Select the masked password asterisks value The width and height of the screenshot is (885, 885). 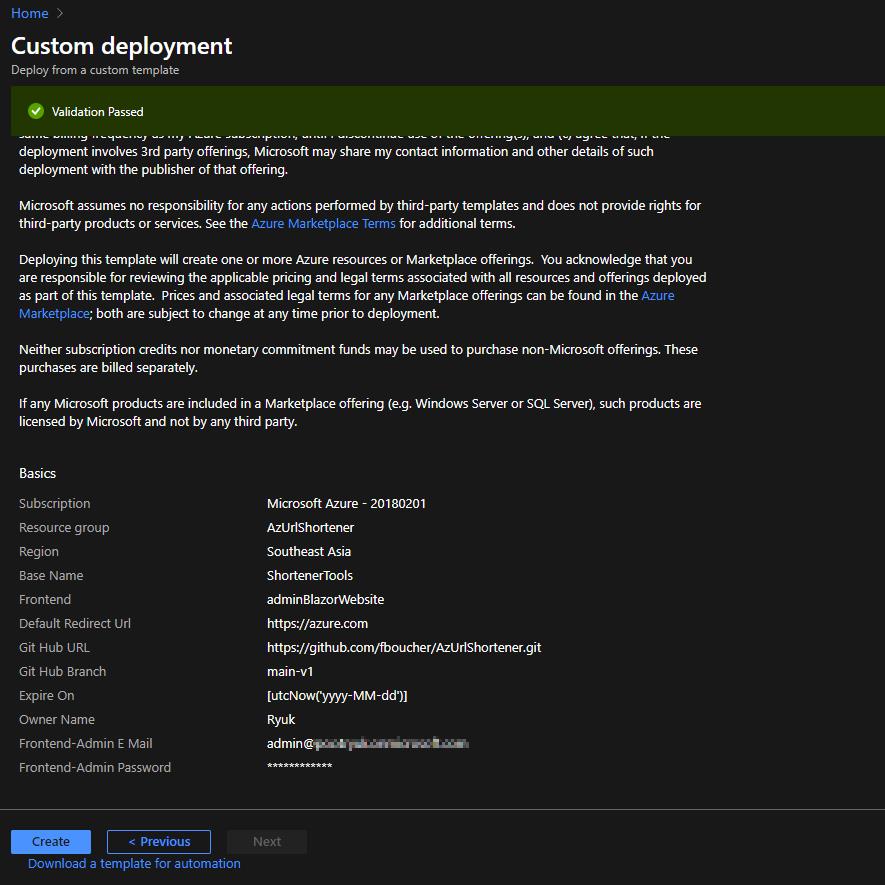coord(300,766)
